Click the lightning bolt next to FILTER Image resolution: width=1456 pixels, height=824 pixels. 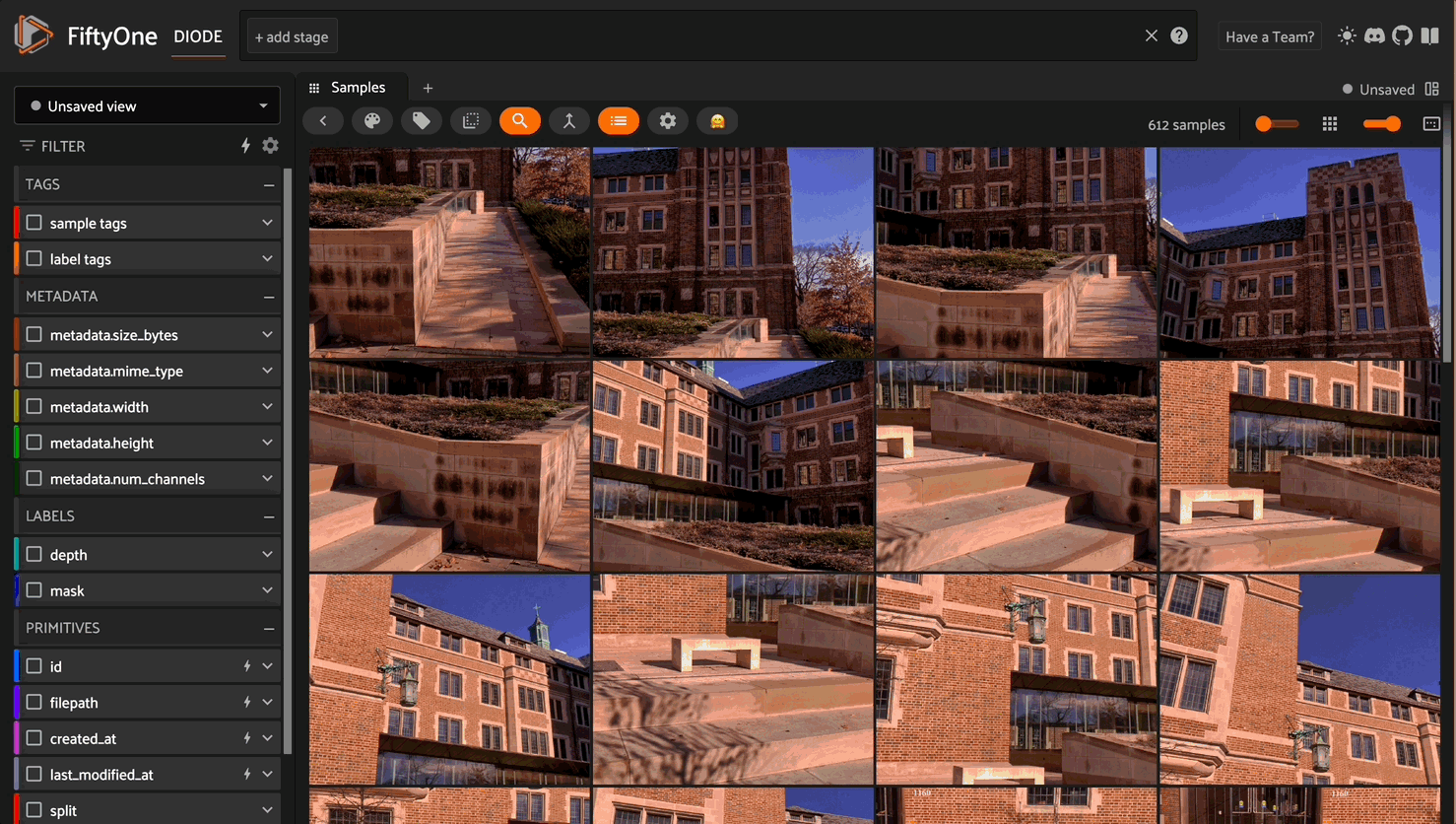coord(245,146)
